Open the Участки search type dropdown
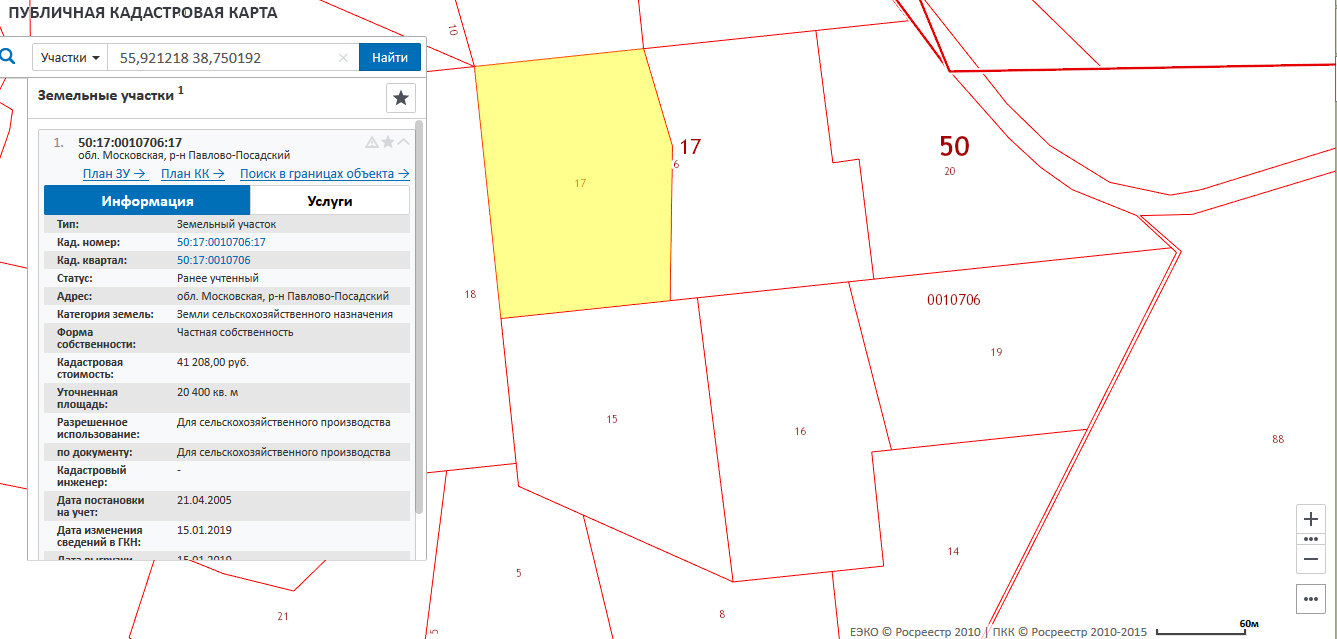 [x=70, y=58]
